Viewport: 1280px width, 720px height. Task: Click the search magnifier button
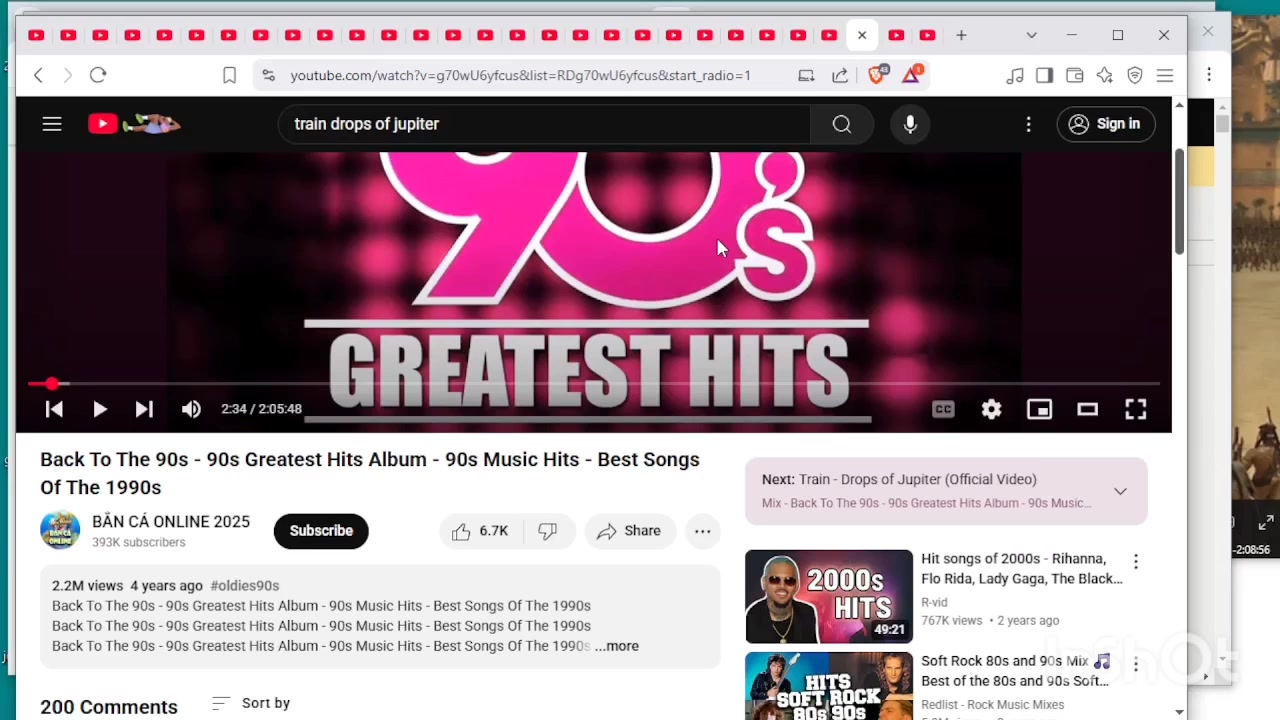point(841,124)
